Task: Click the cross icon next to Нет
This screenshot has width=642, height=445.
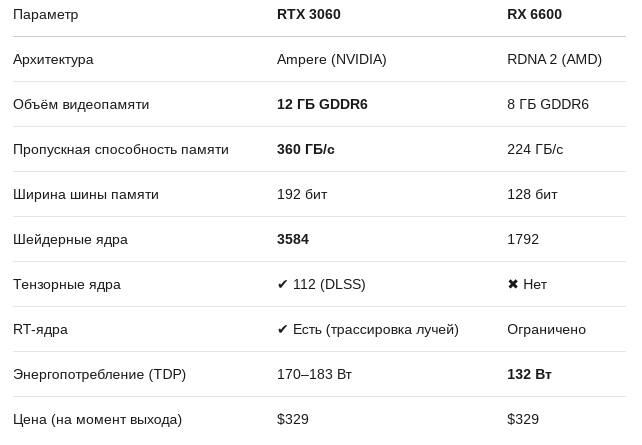Action: (513, 285)
